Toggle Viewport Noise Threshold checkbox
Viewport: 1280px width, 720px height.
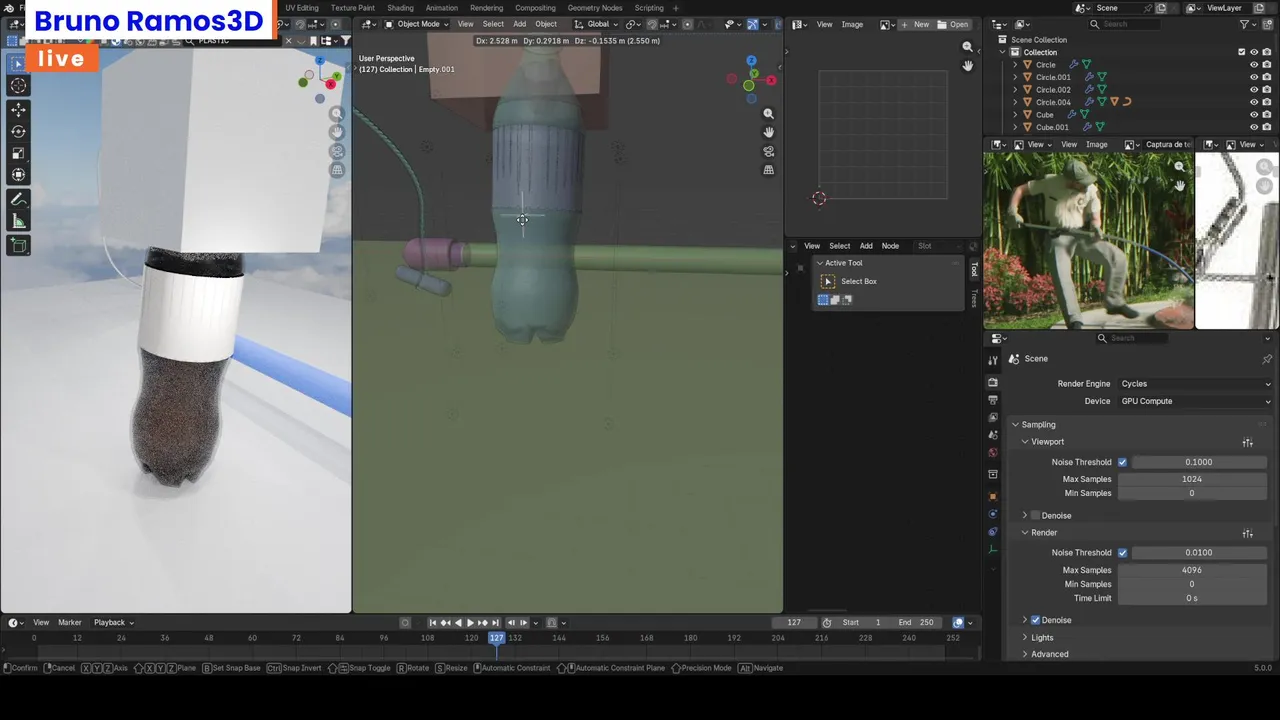point(1122,462)
